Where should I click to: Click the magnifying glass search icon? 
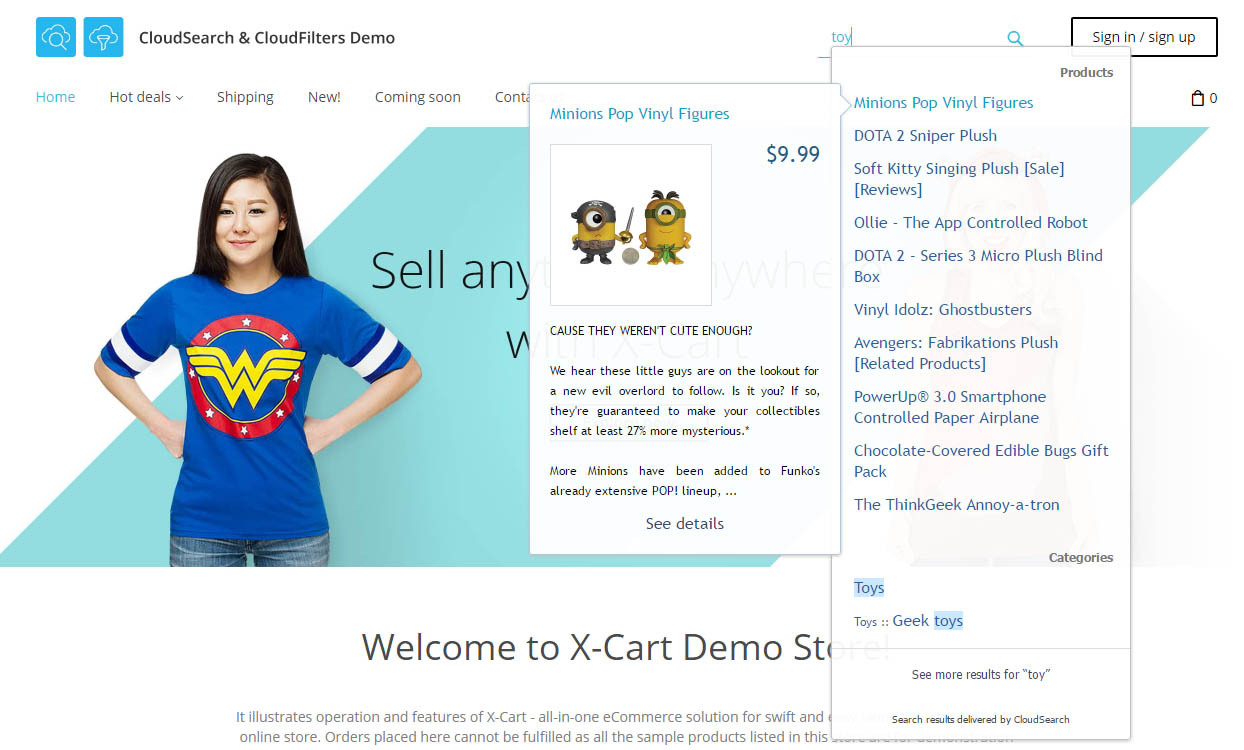click(1014, 37)
